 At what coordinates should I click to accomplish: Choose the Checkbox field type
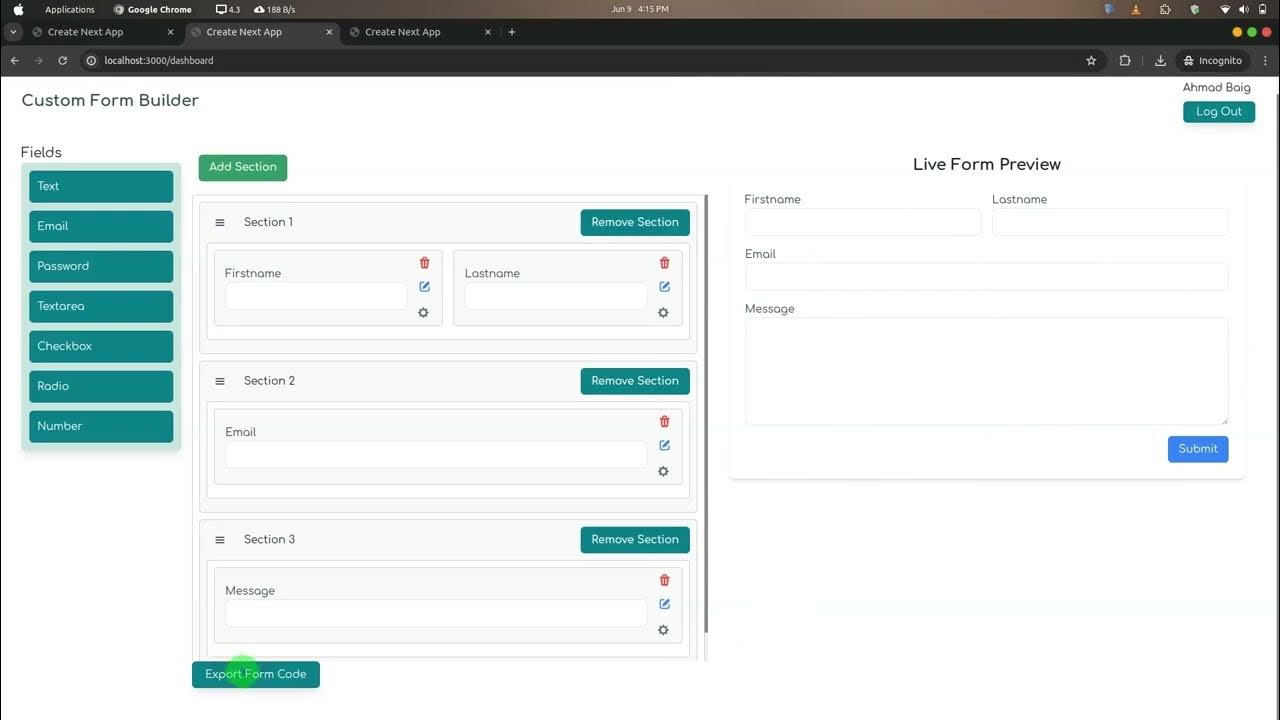pyautogui.click(x=101, y=347)
